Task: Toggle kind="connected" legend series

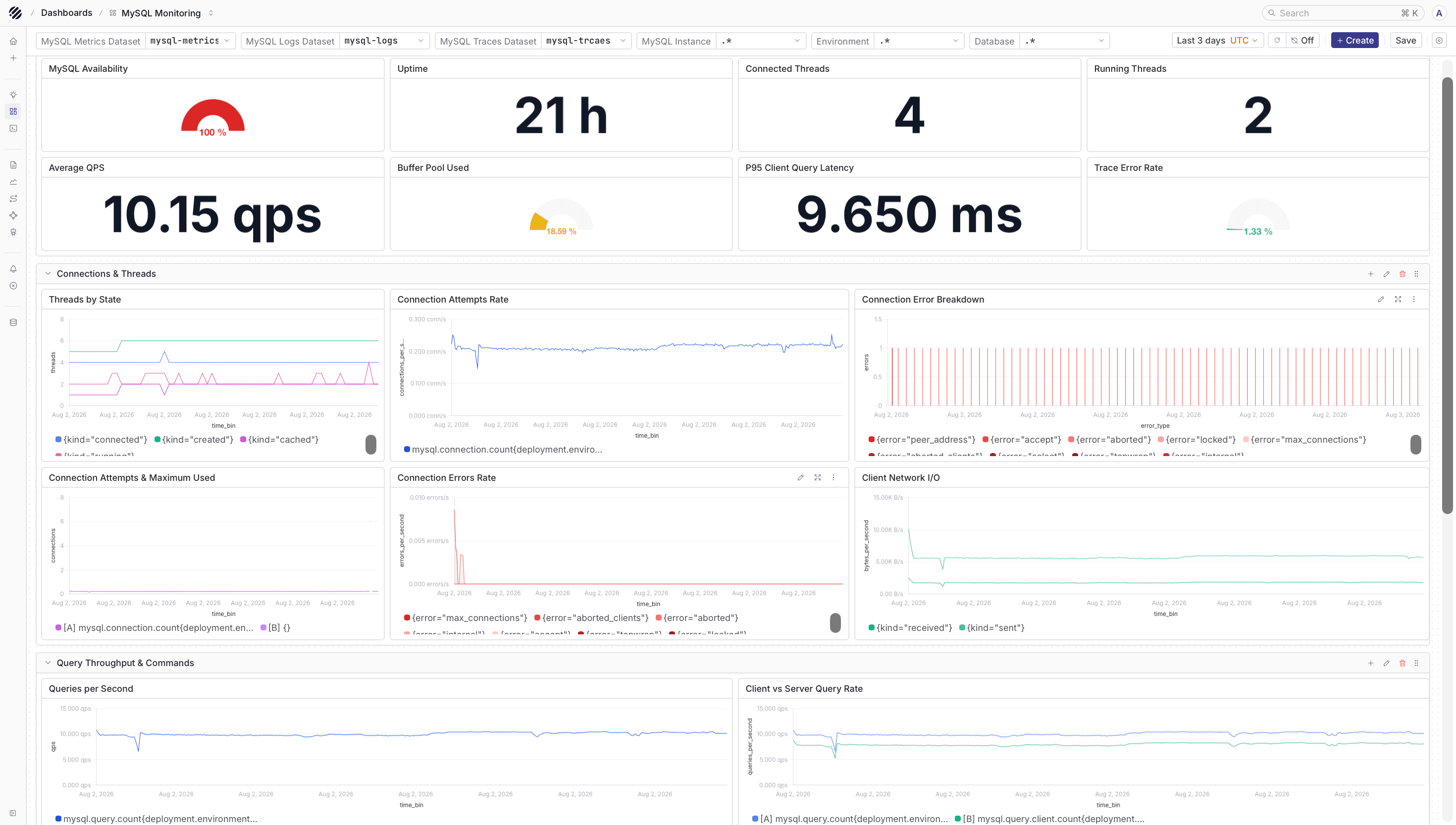Action: 102,440
